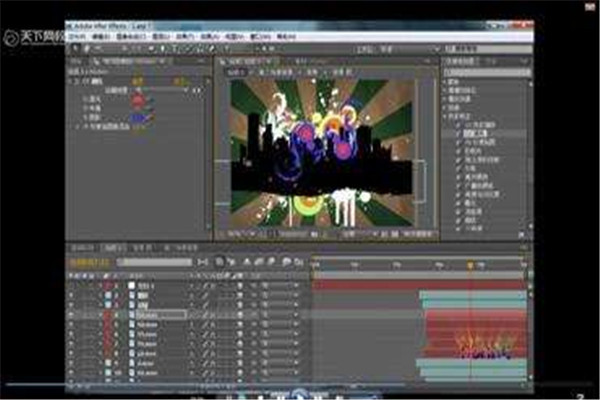Click the Effects & Presets vertical scrollbar
This screenshot has width=600, height=400.
[530, 153]
